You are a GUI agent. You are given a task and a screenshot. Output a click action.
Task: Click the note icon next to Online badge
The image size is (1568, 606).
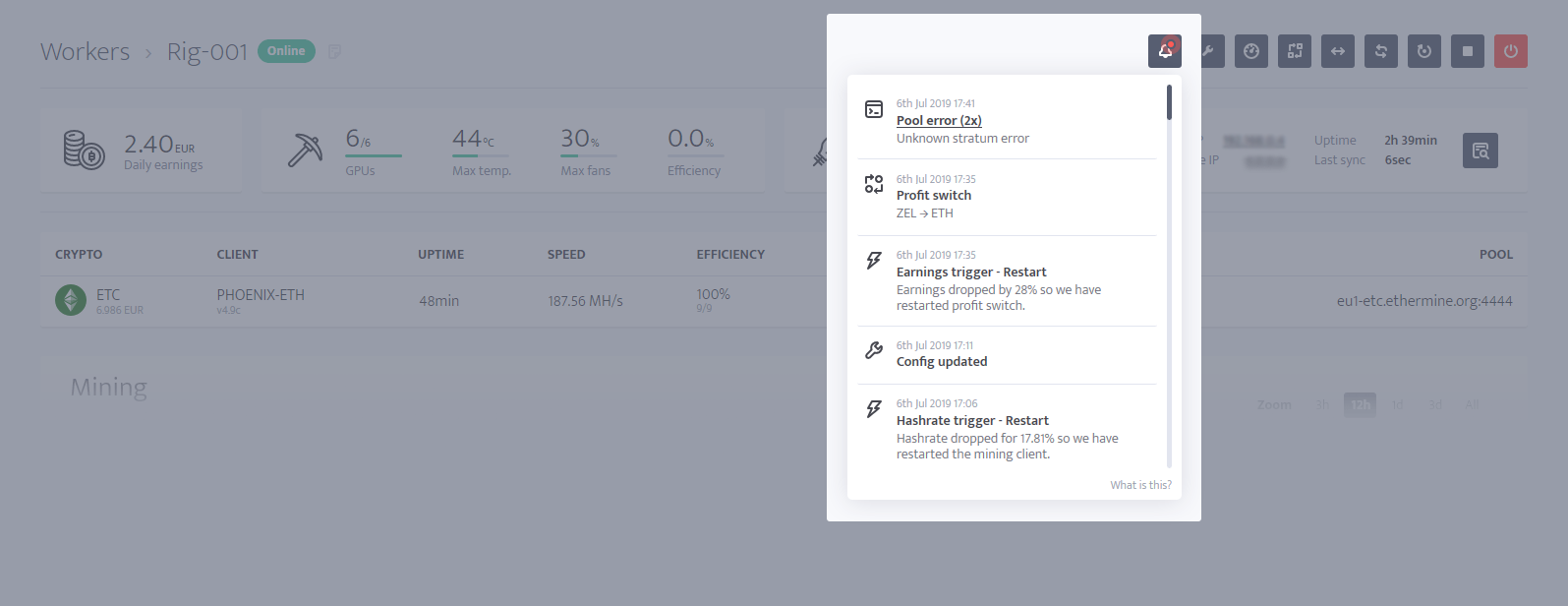coord(334,51)
